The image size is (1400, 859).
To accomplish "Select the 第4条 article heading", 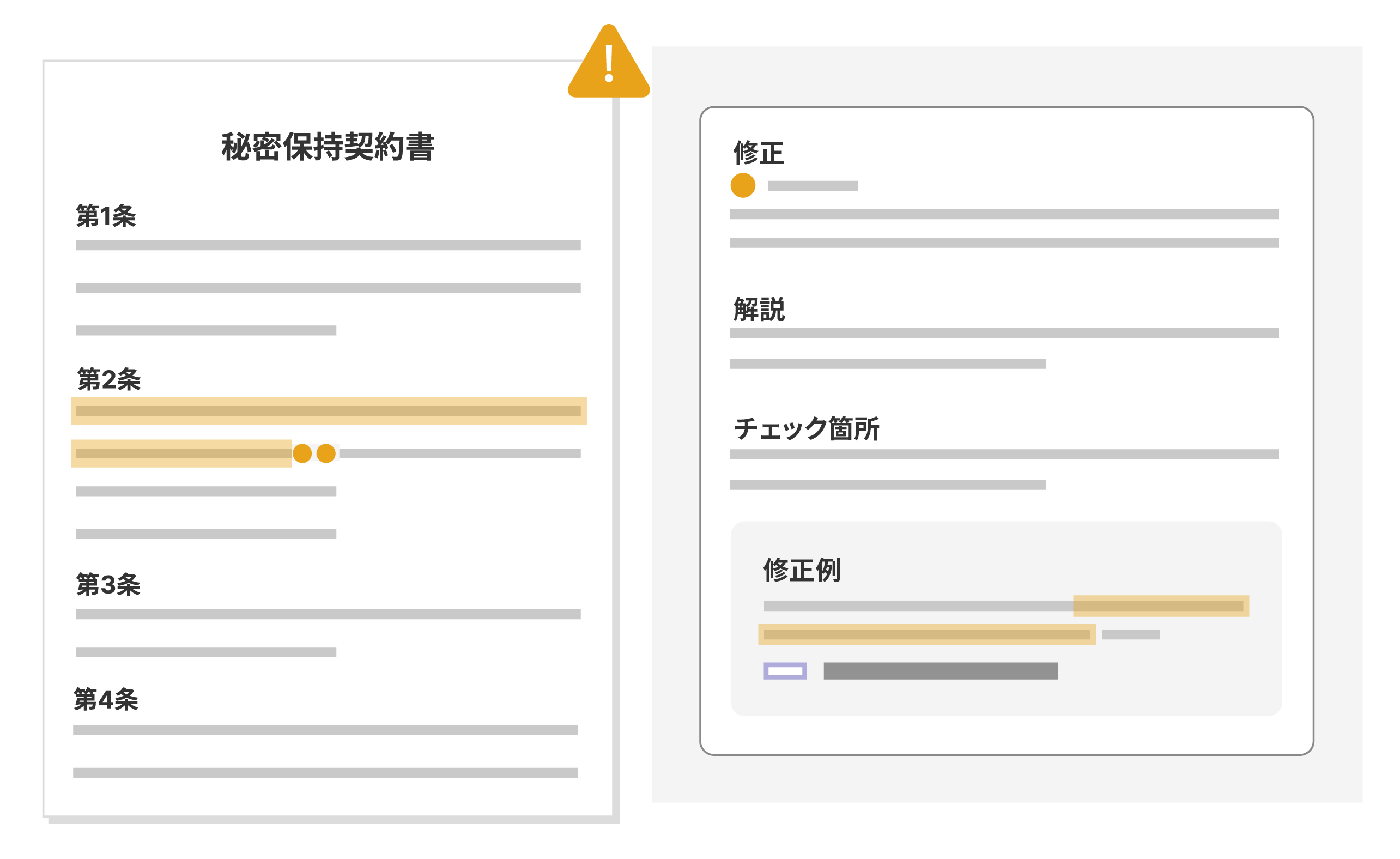I will pyautogui.click(x=108, y=701).
